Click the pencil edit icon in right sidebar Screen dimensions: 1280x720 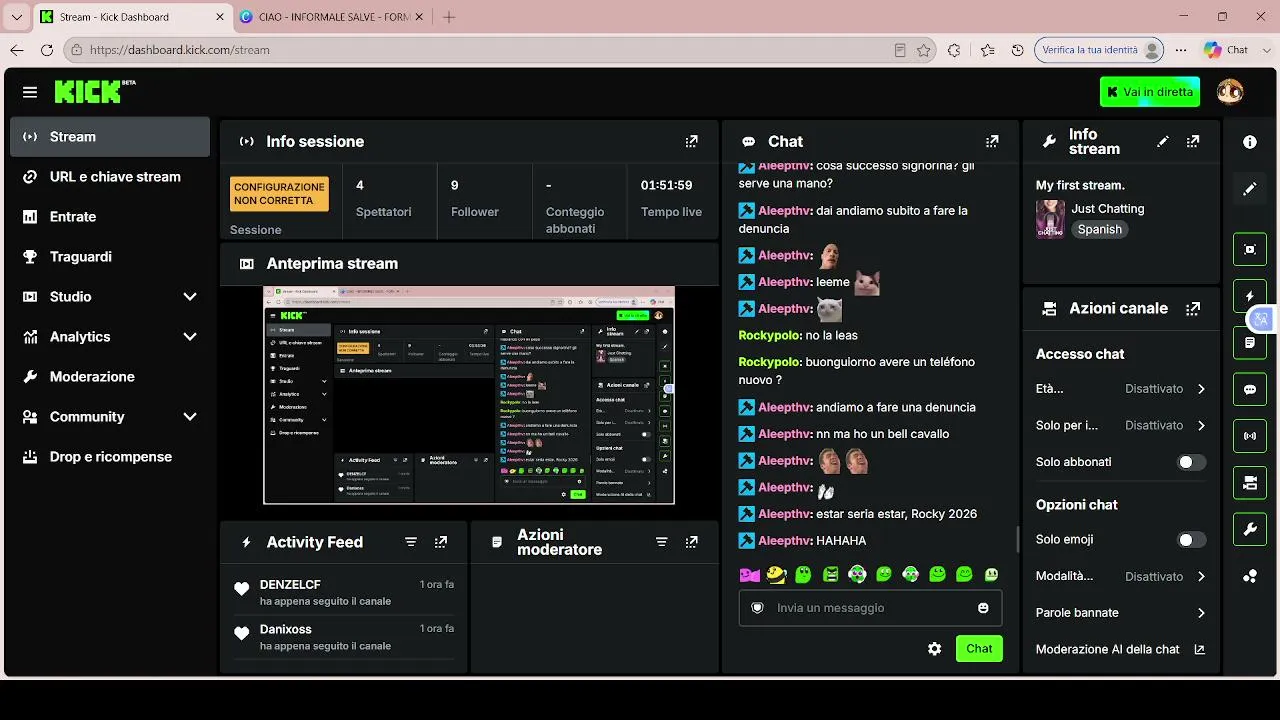click(1250, 188)
